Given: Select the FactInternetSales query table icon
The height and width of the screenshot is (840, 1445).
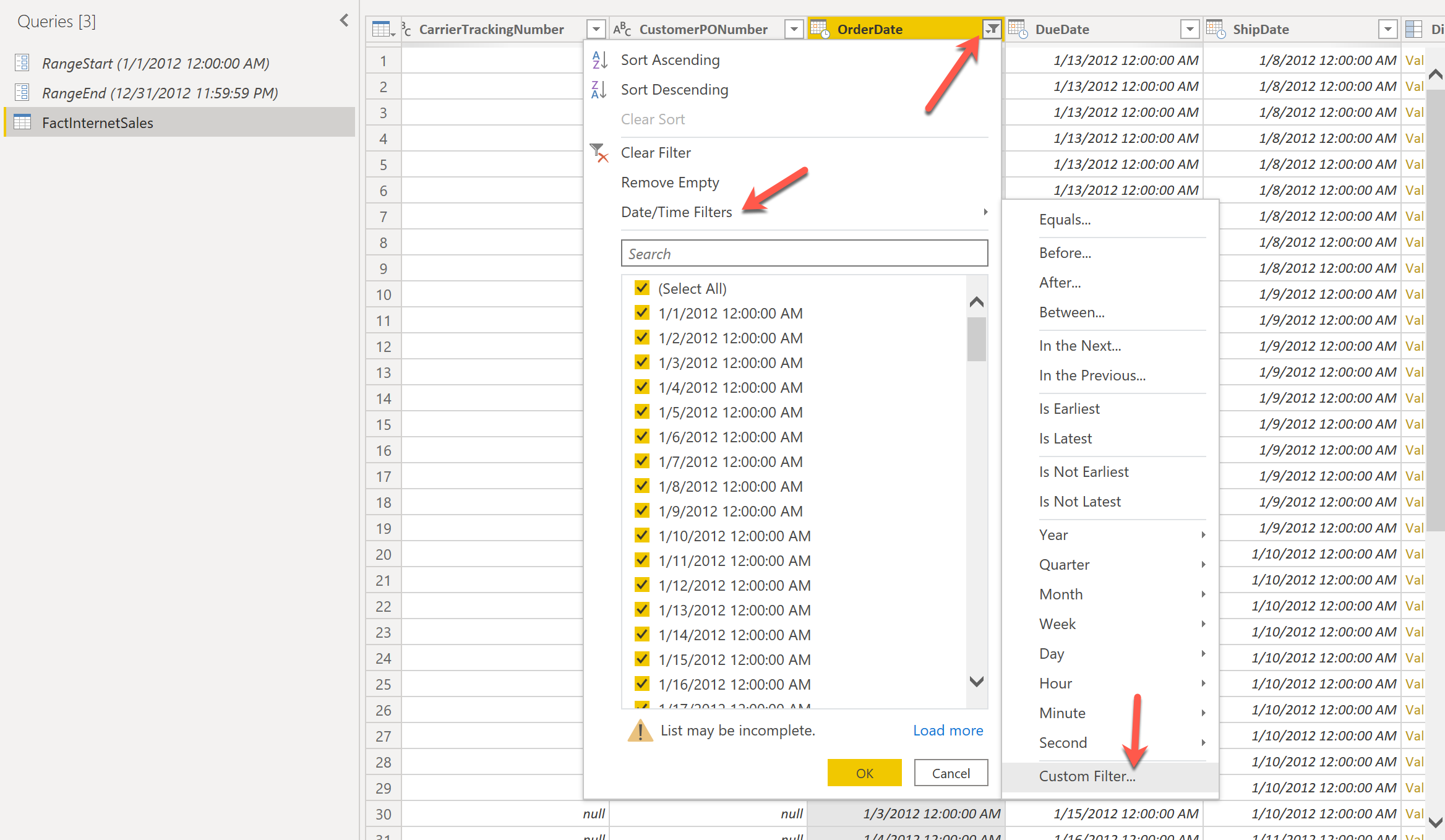Looking at the screenshot, I should tap(22, 122).
